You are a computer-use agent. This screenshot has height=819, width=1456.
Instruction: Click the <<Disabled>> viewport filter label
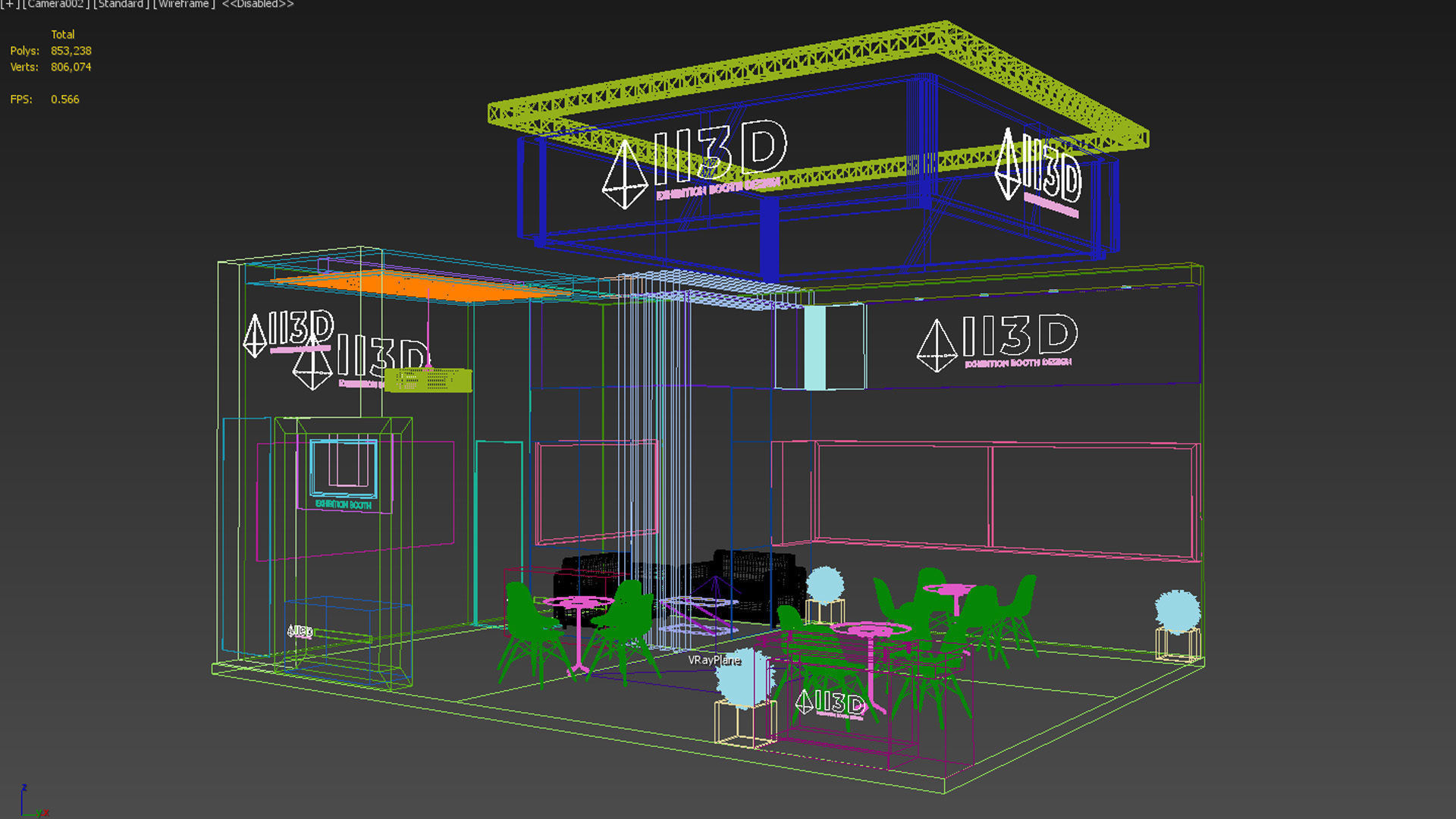pyautogui.click(x=258, y=4)
